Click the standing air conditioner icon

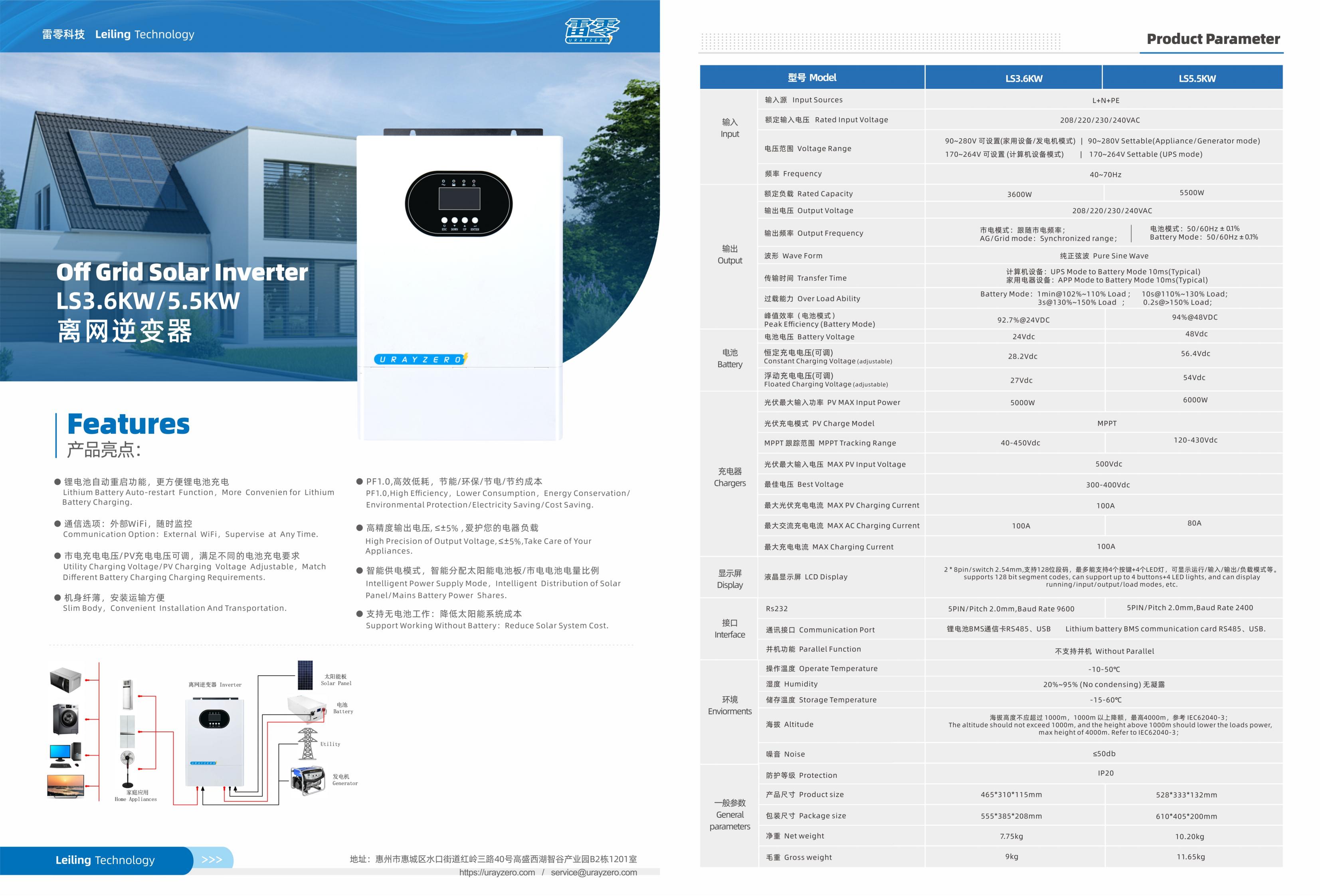128,694
